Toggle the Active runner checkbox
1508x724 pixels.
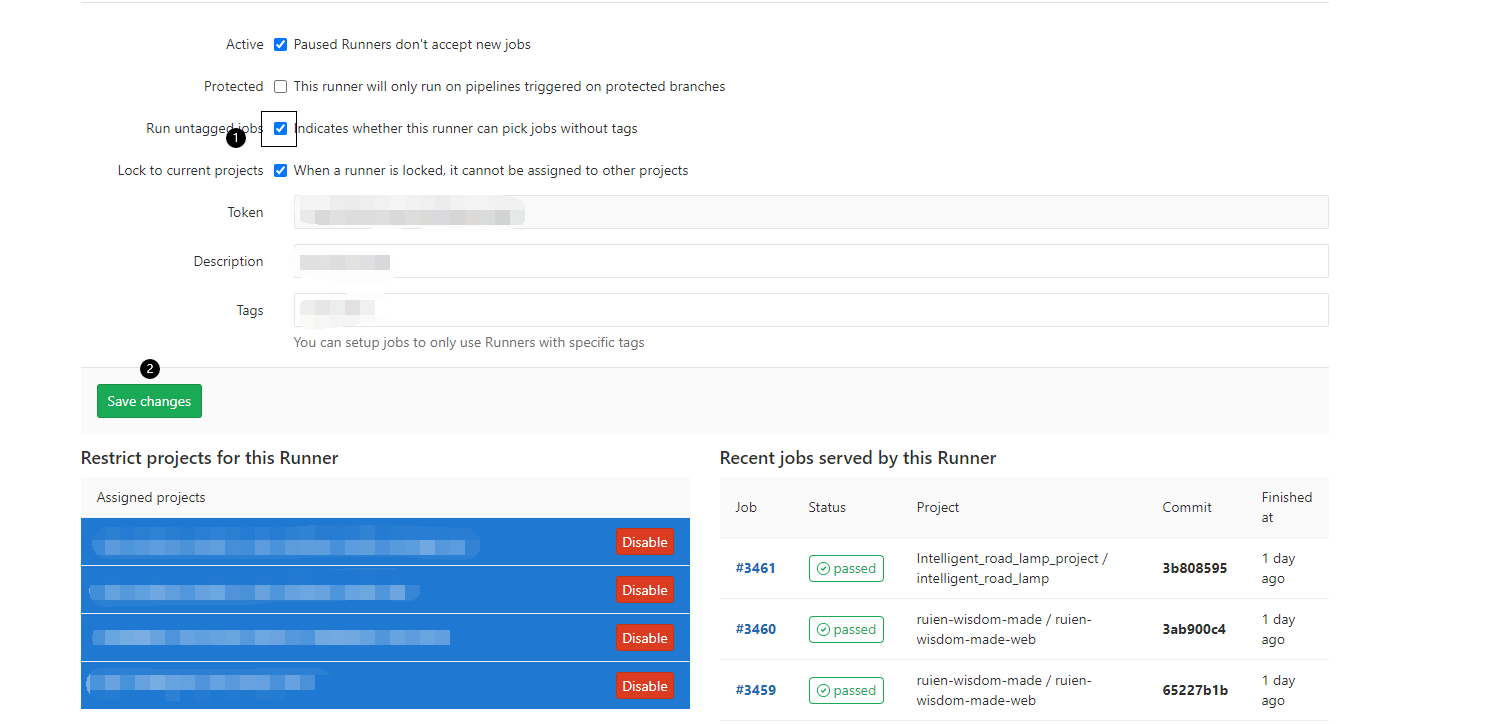coord(281,45)
